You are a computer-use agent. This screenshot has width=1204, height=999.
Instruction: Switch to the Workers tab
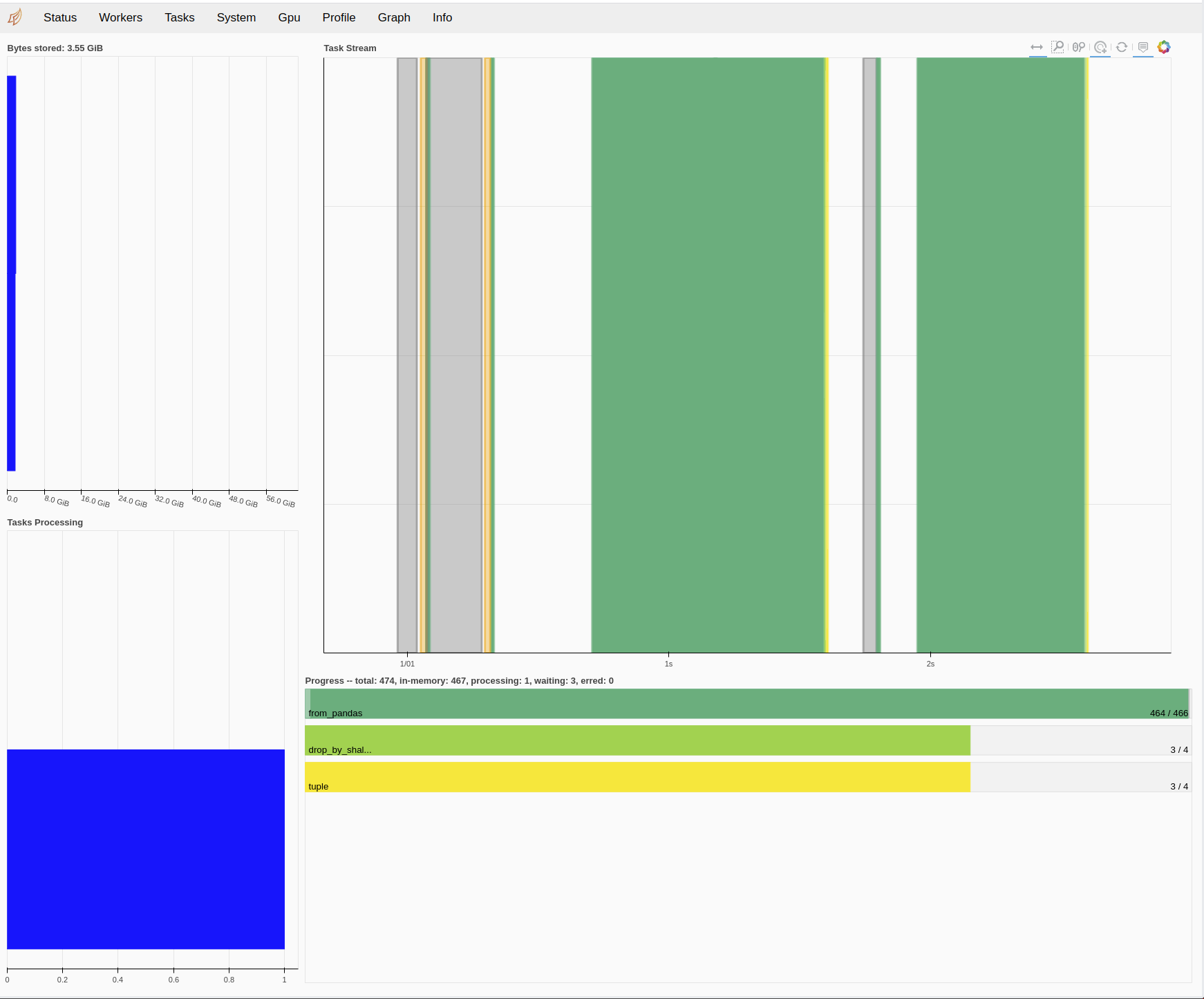pos(120,17)
